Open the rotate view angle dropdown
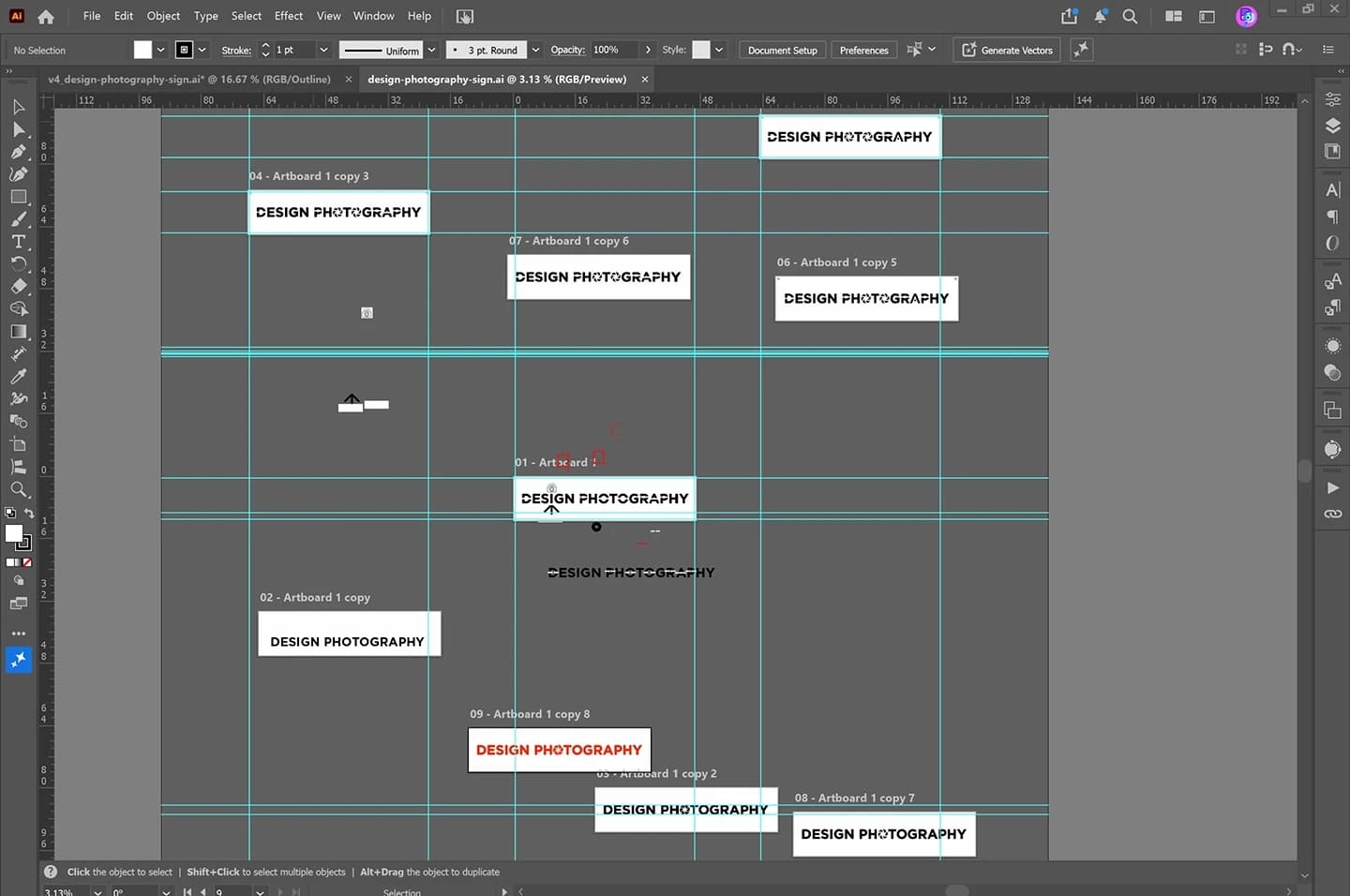This screenshot has height=896, width=1350. pos(166,892)
